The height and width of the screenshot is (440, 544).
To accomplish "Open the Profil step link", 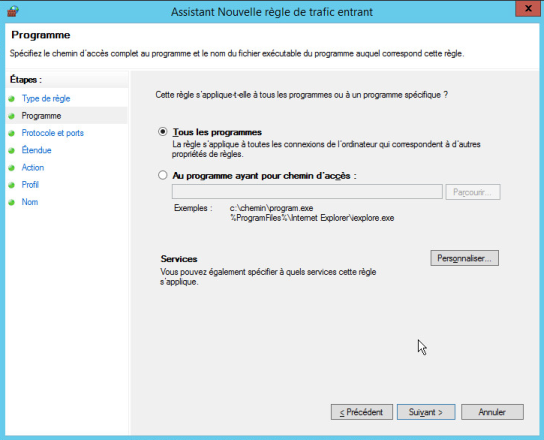I will [30, 185].
